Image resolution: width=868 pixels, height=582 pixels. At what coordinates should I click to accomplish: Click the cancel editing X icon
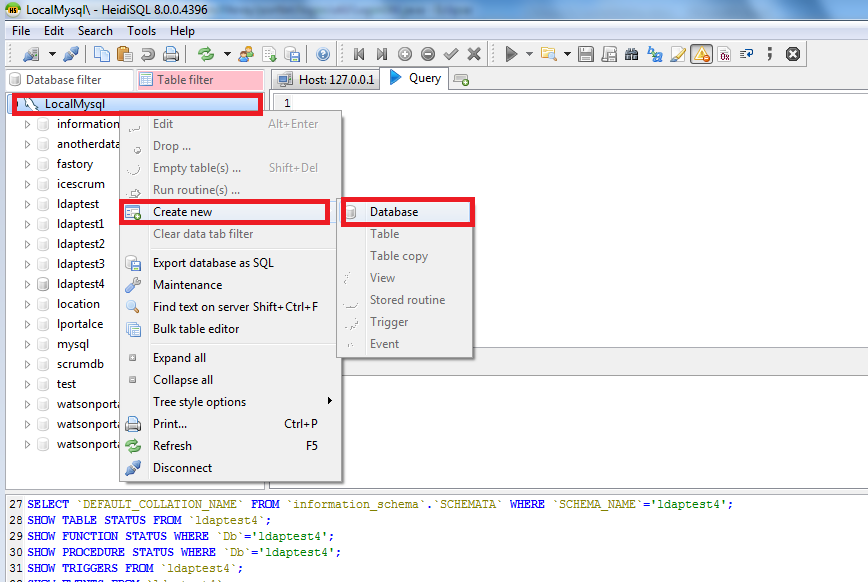click(474, 54)
